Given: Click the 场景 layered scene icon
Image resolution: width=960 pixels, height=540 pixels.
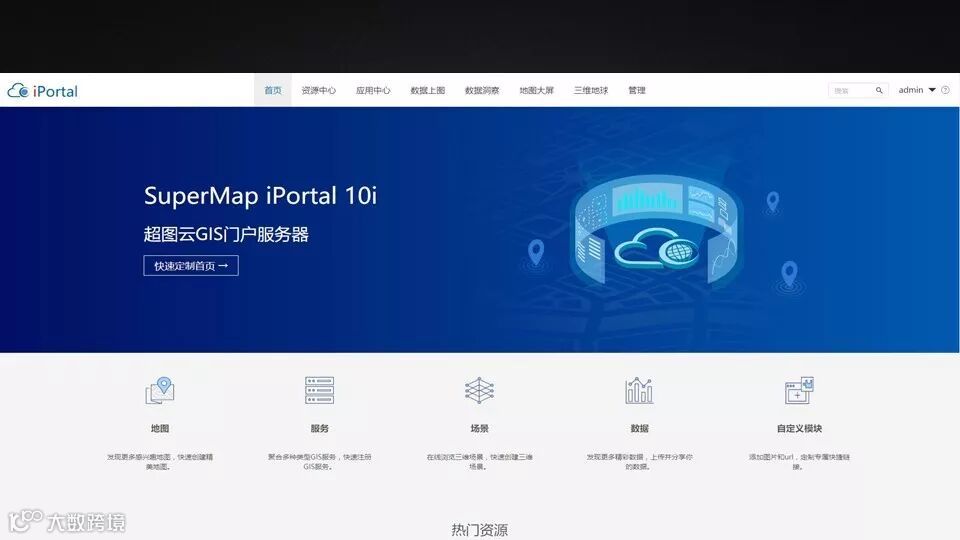Looking at the screenshot, I should click(x=479, y=391).
